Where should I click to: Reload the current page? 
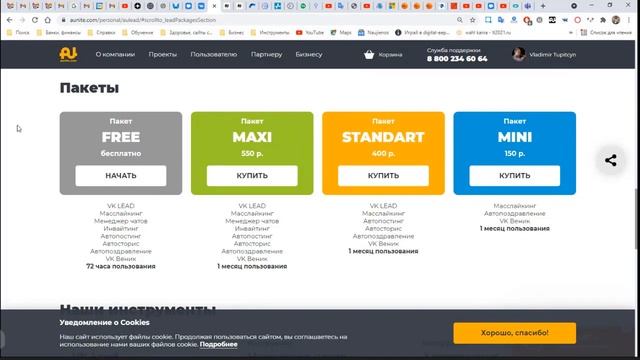coord(35,20)
